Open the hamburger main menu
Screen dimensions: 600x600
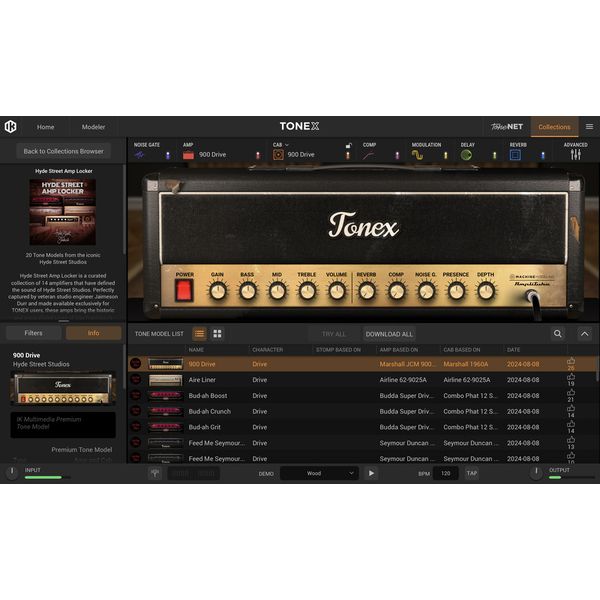(x=589, y=127)
